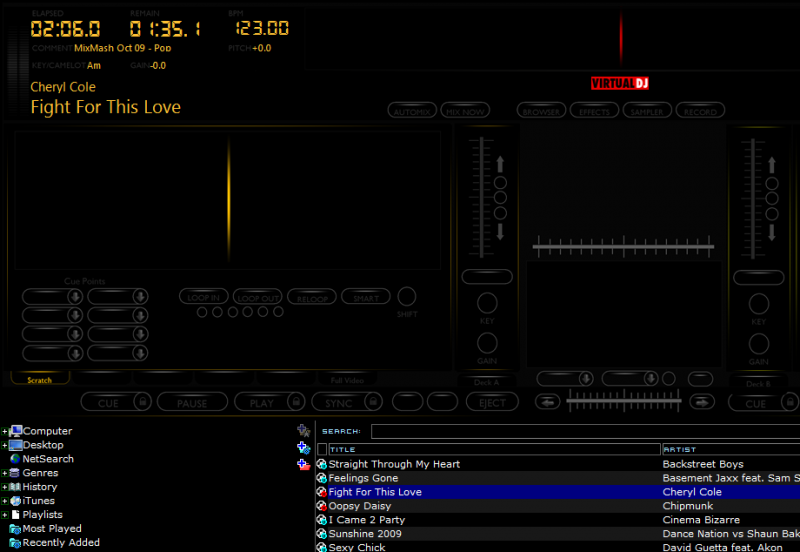
Task: Open the RECORD panel
Action: (700, 111)
